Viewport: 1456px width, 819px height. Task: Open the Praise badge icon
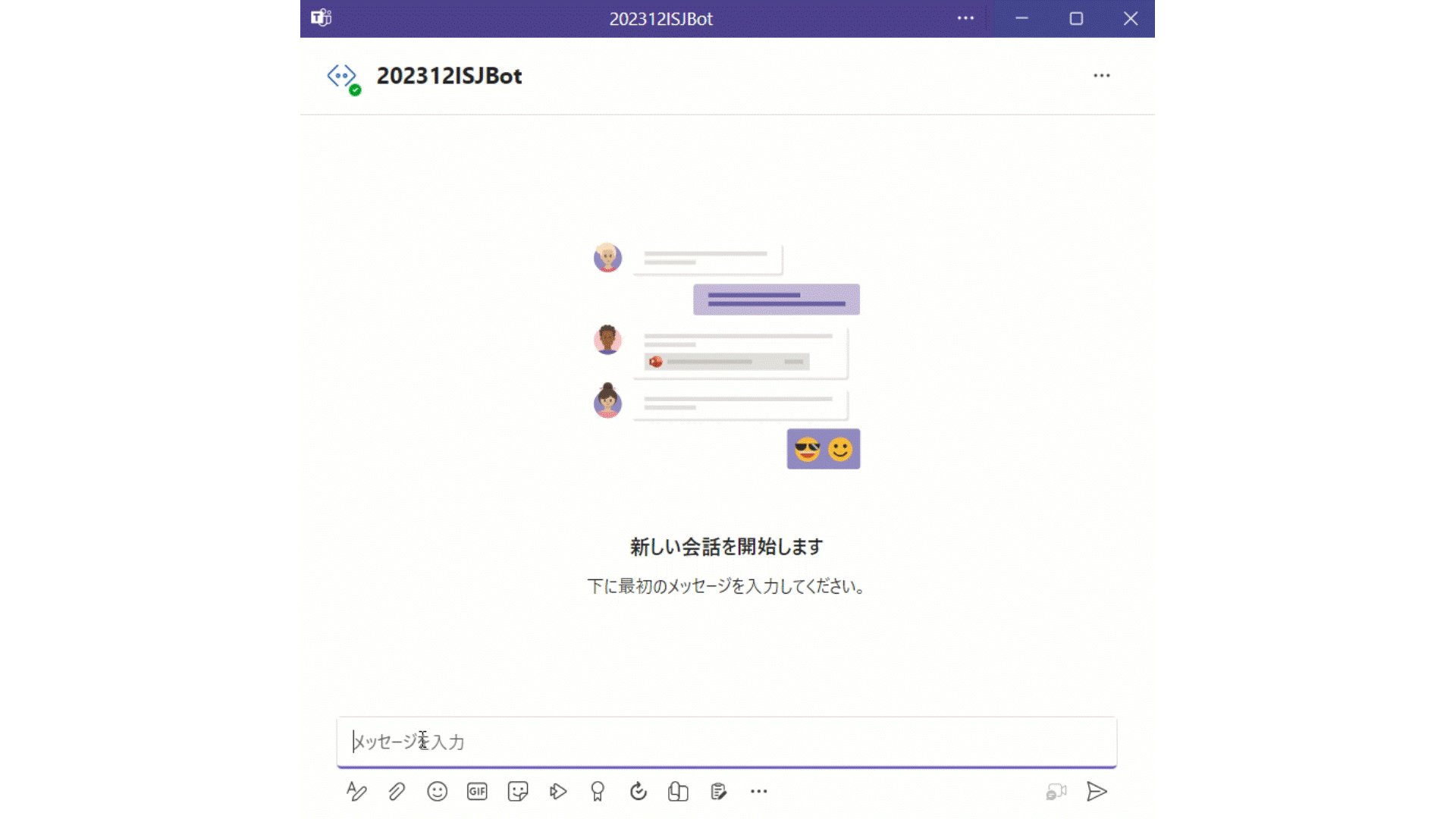click(x=598, y=792)
